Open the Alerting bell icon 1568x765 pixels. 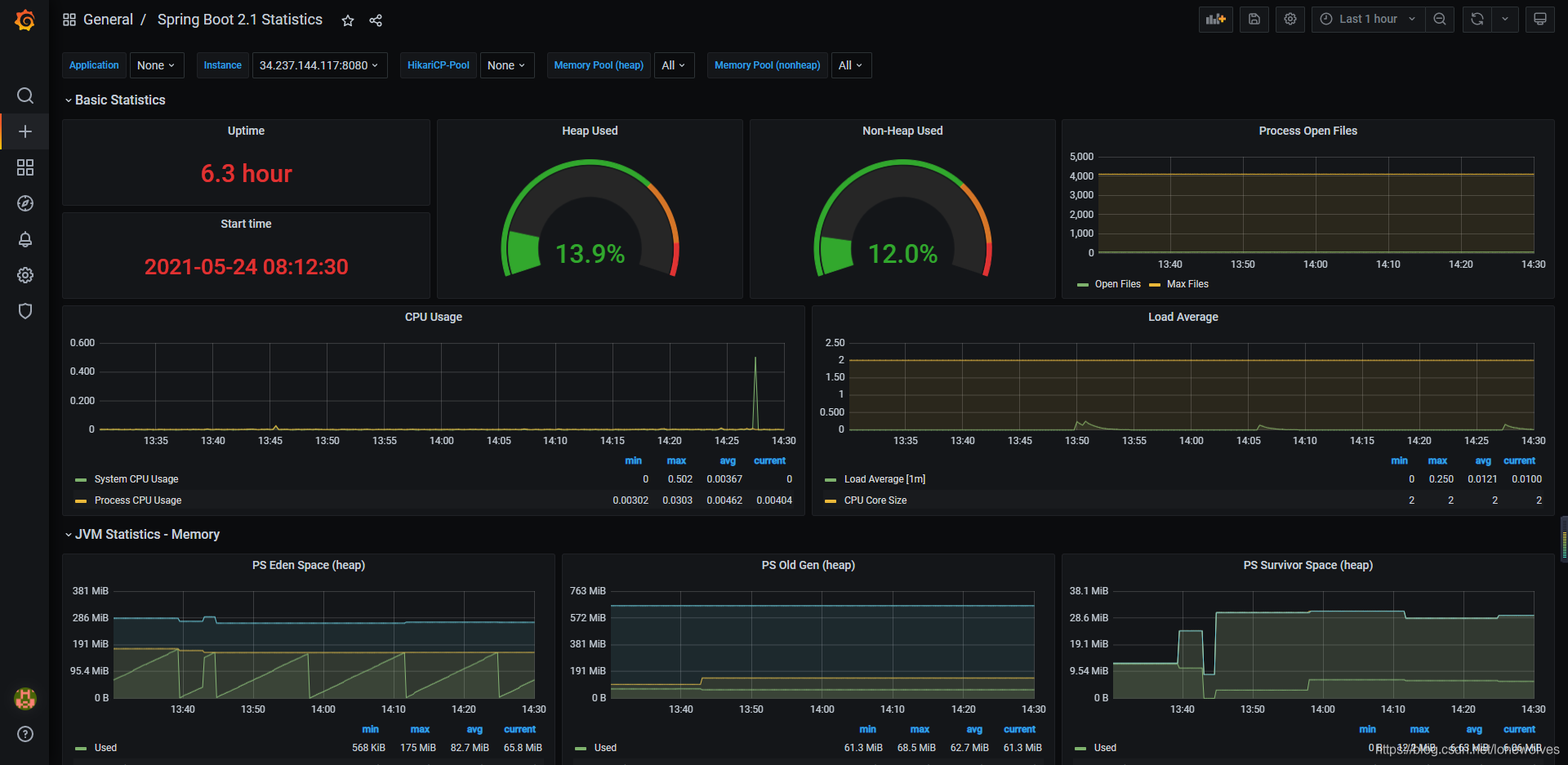coord(25,239)
